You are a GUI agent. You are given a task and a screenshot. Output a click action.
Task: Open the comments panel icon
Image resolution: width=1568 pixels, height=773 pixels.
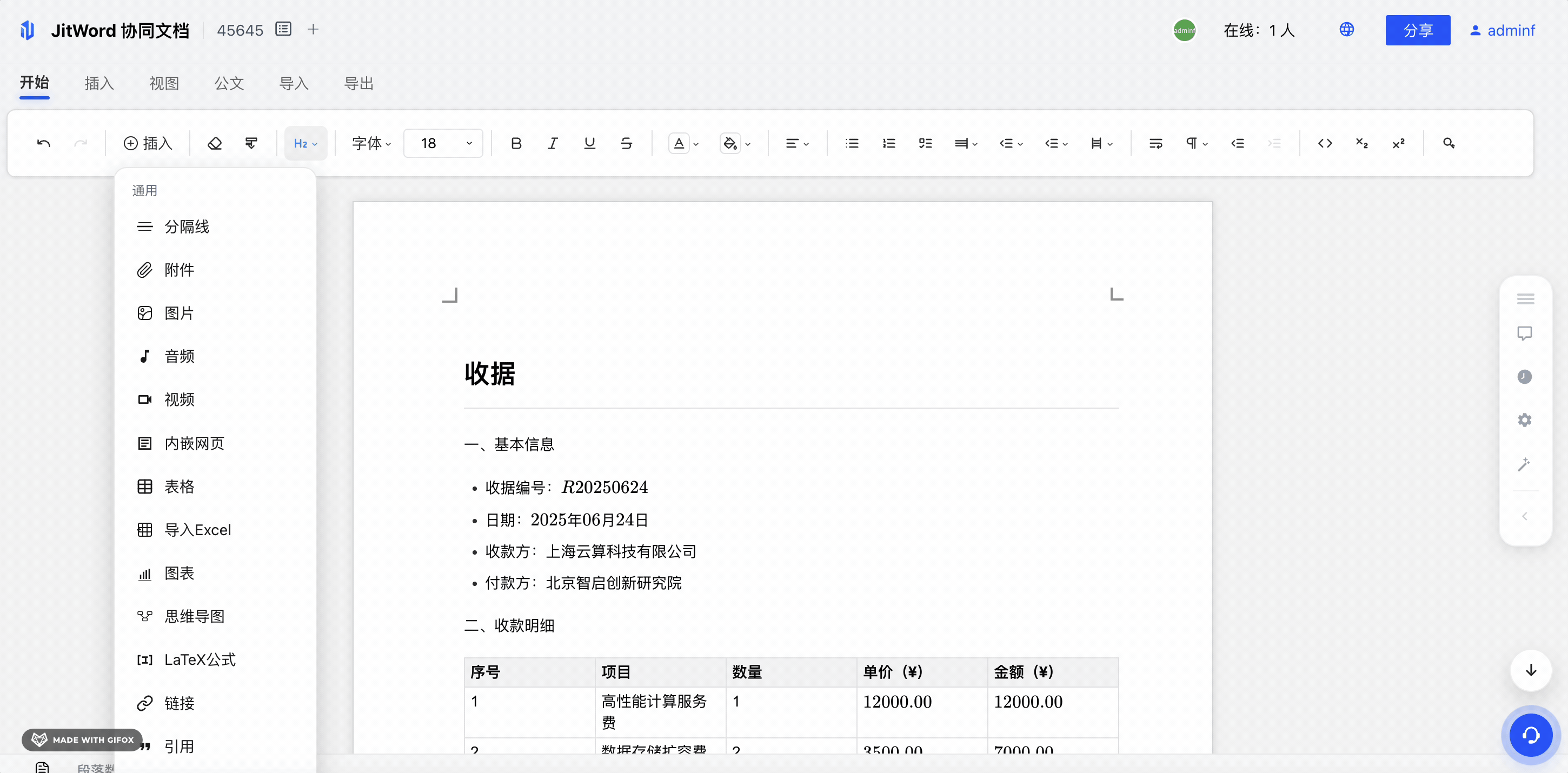click(x=1524, y=334)
